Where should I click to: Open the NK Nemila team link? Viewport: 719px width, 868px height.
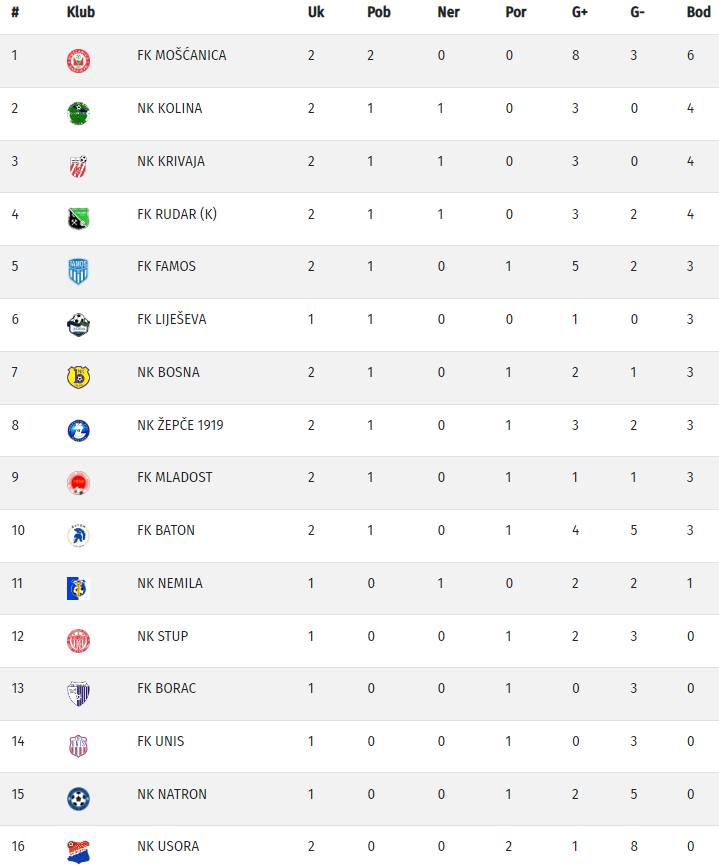click(x=170, y=583)
